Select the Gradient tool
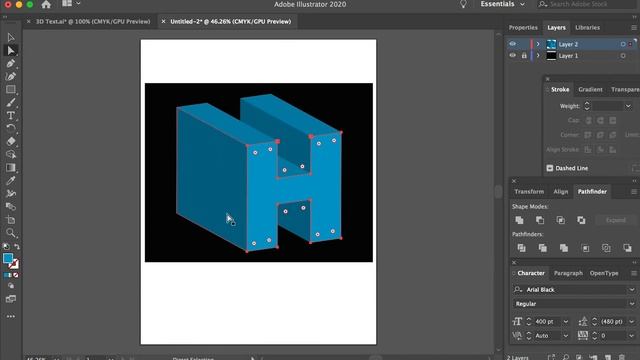The width and height of the screenshot is (640, 360). [x=11, y=168]
